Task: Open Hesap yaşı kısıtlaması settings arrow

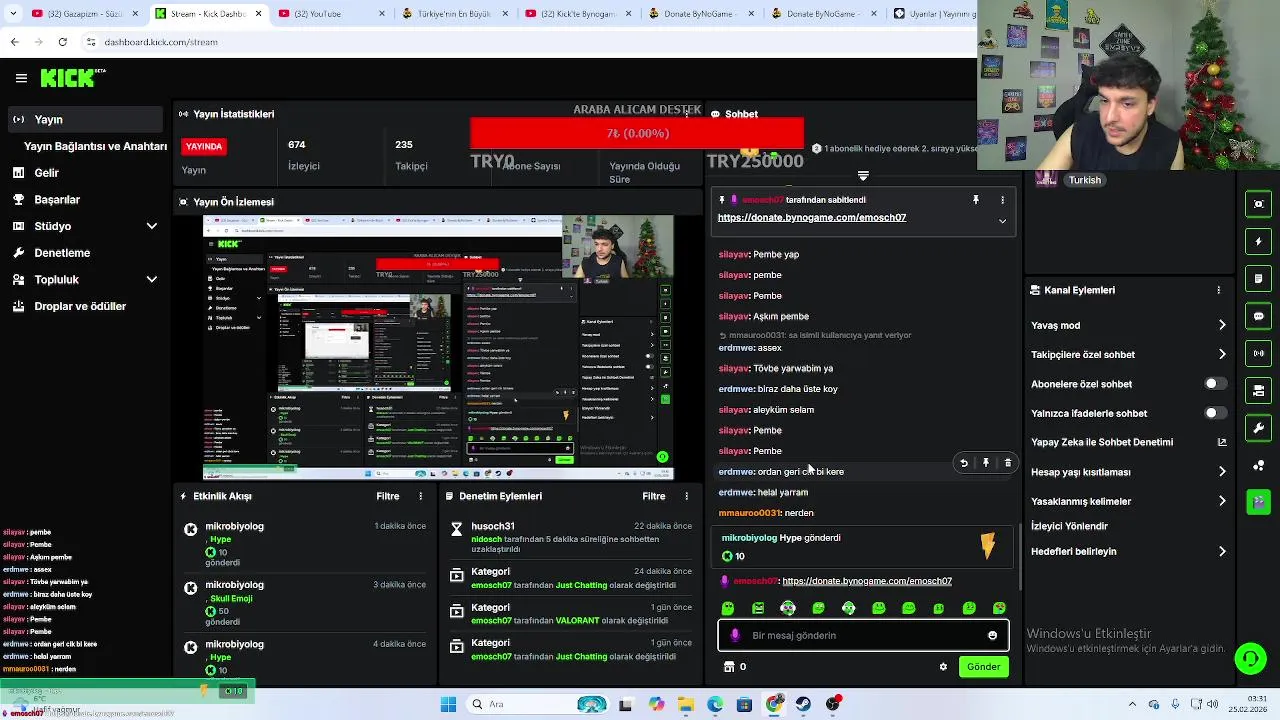Action: click(x=1222, y=472)
